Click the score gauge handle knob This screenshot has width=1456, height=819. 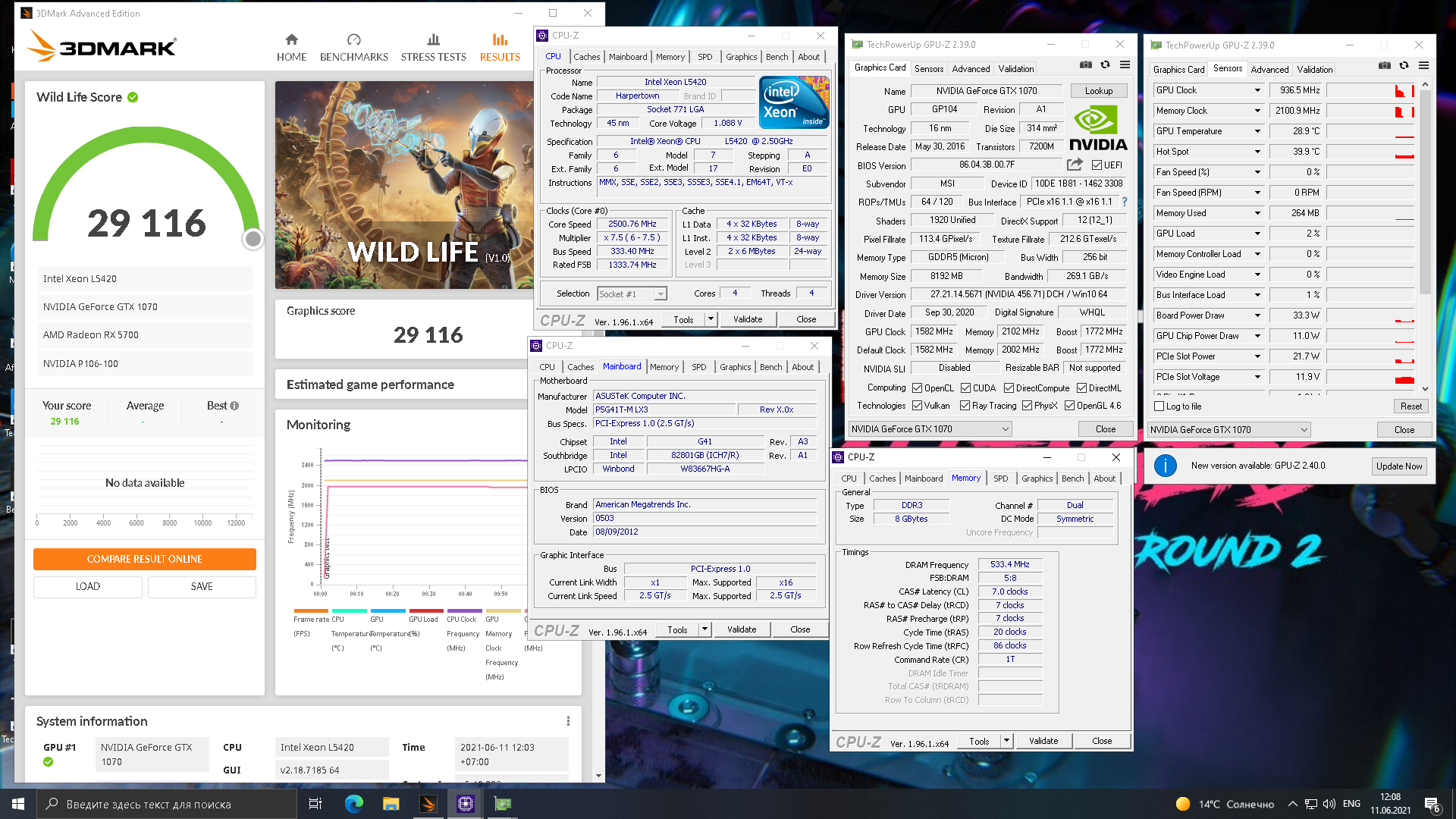pos(253,239)
